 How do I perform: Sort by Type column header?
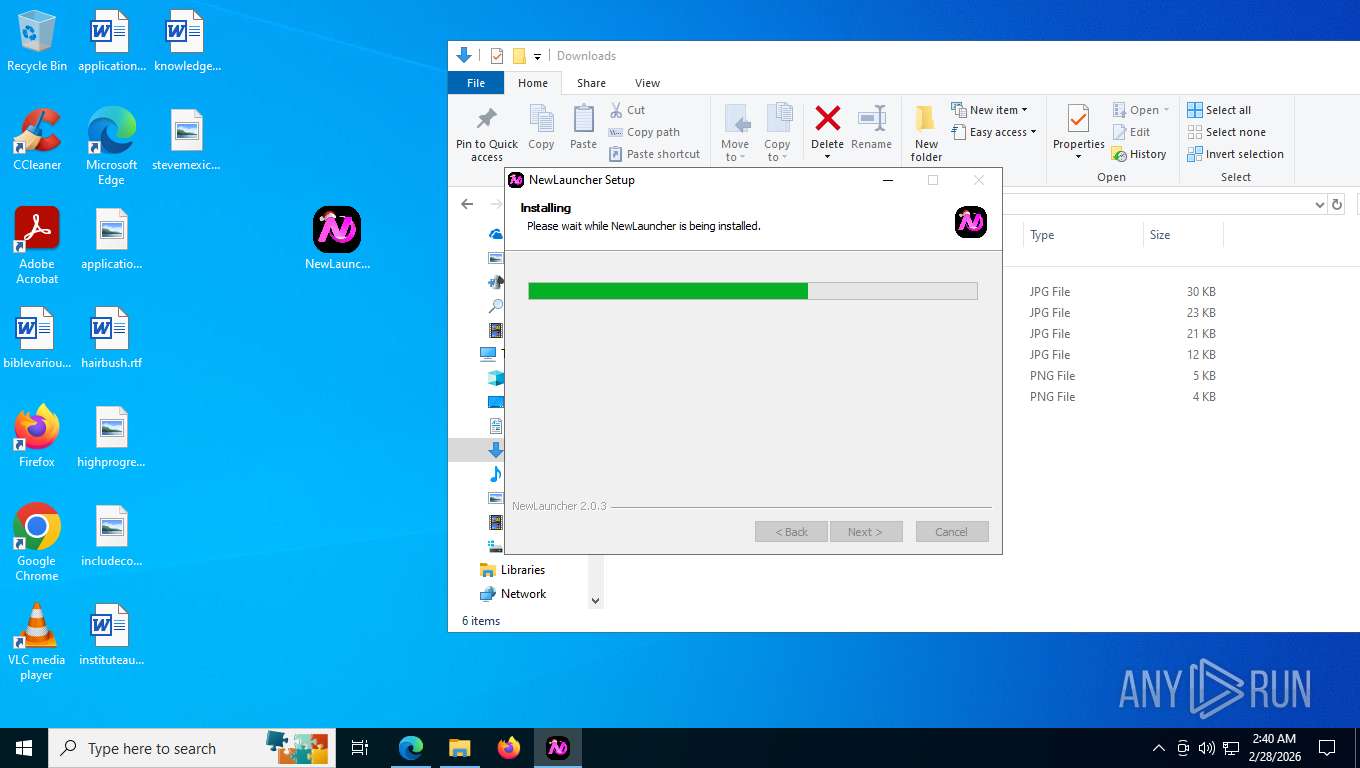(x=1083, y=235)
